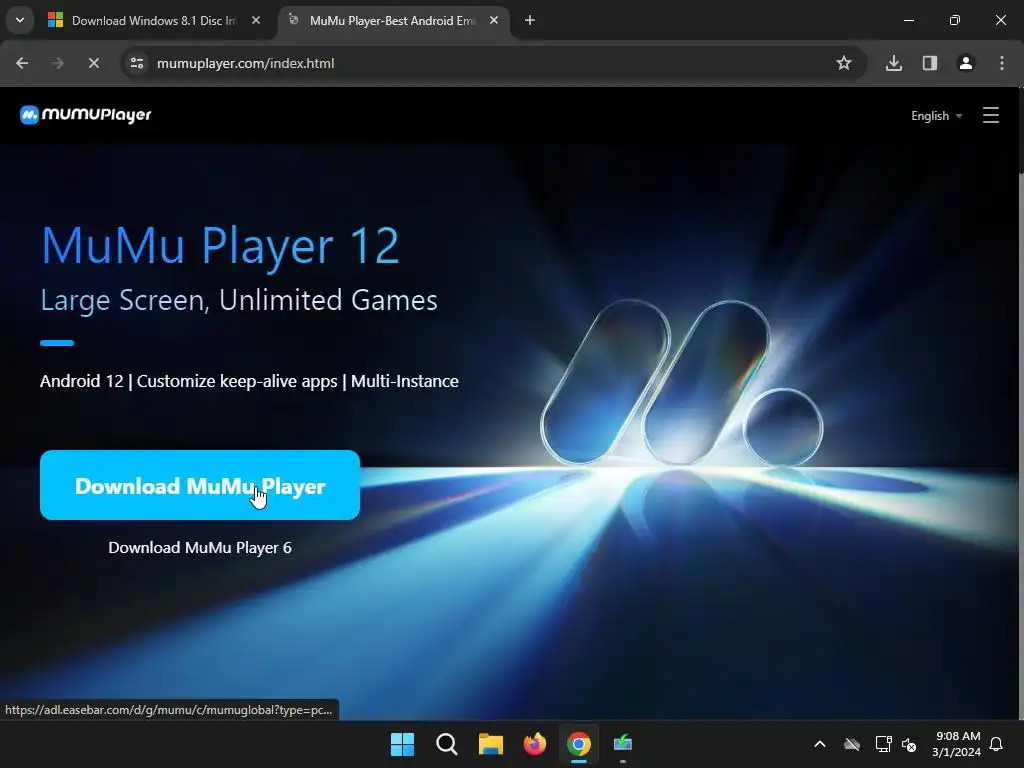Click the muted volume tray icon

[x=909, y=744]
